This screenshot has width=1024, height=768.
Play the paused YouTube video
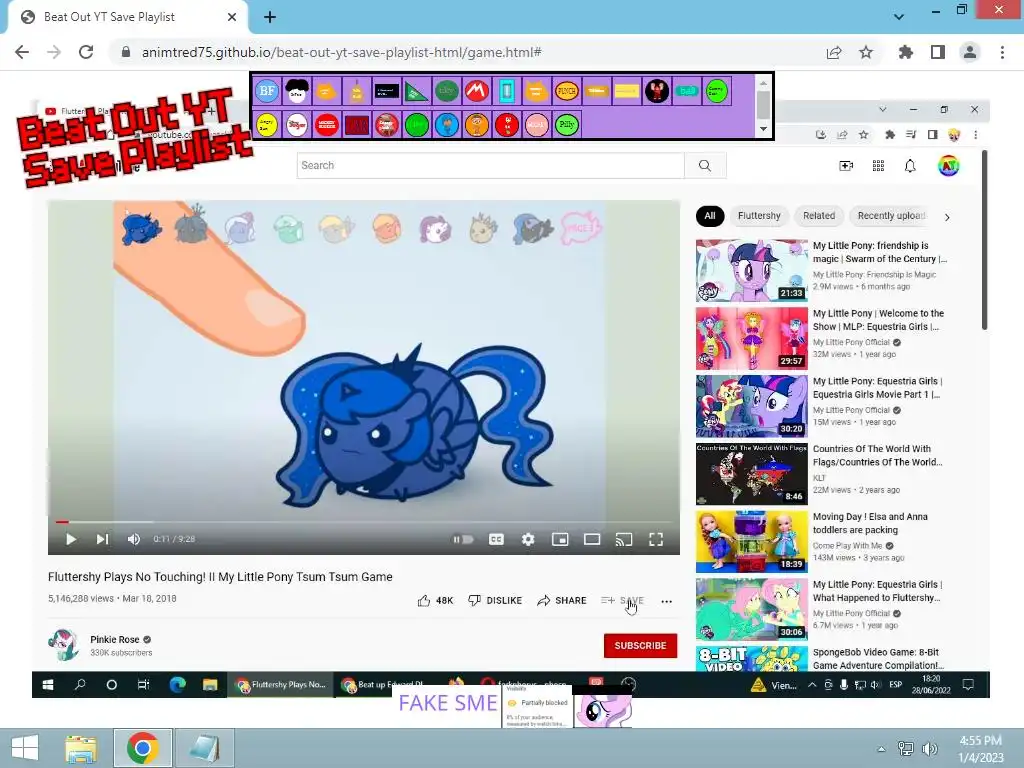pyautogui.click(x=71, y=539)
